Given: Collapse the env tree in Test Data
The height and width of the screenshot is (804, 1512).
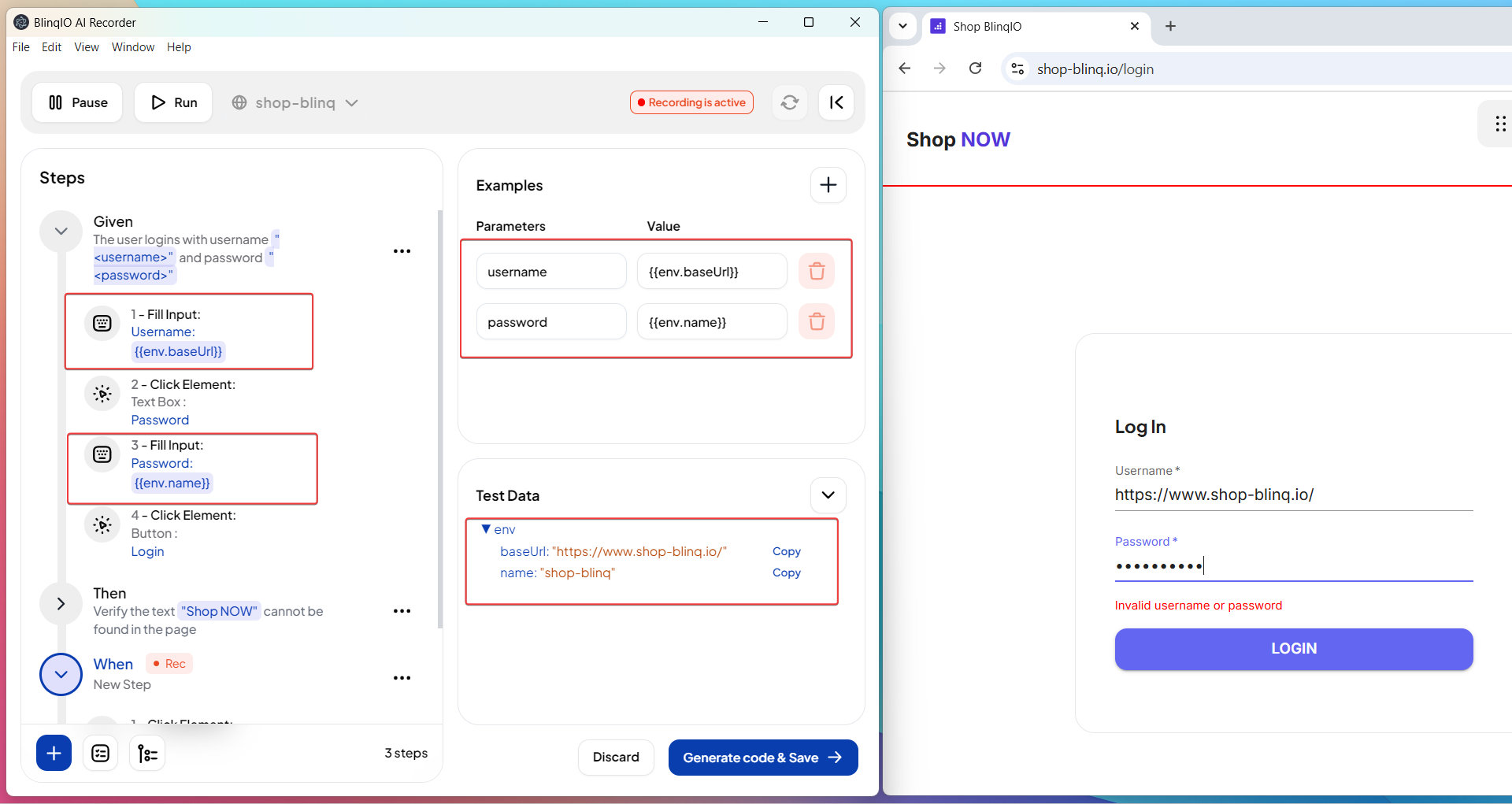Looking at the screenshot, I should click(486, 529).
